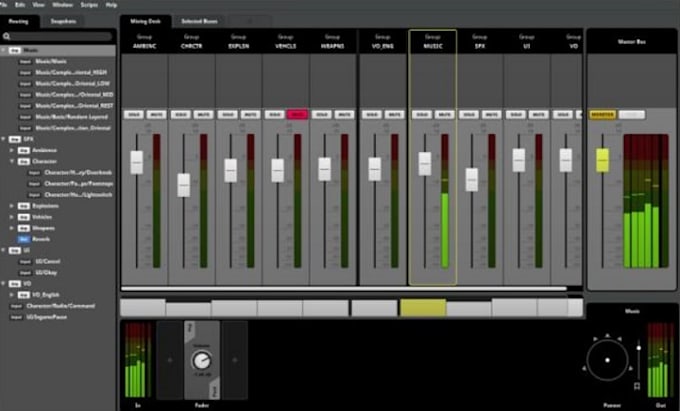Select the Master Bus header

[631, 42]
